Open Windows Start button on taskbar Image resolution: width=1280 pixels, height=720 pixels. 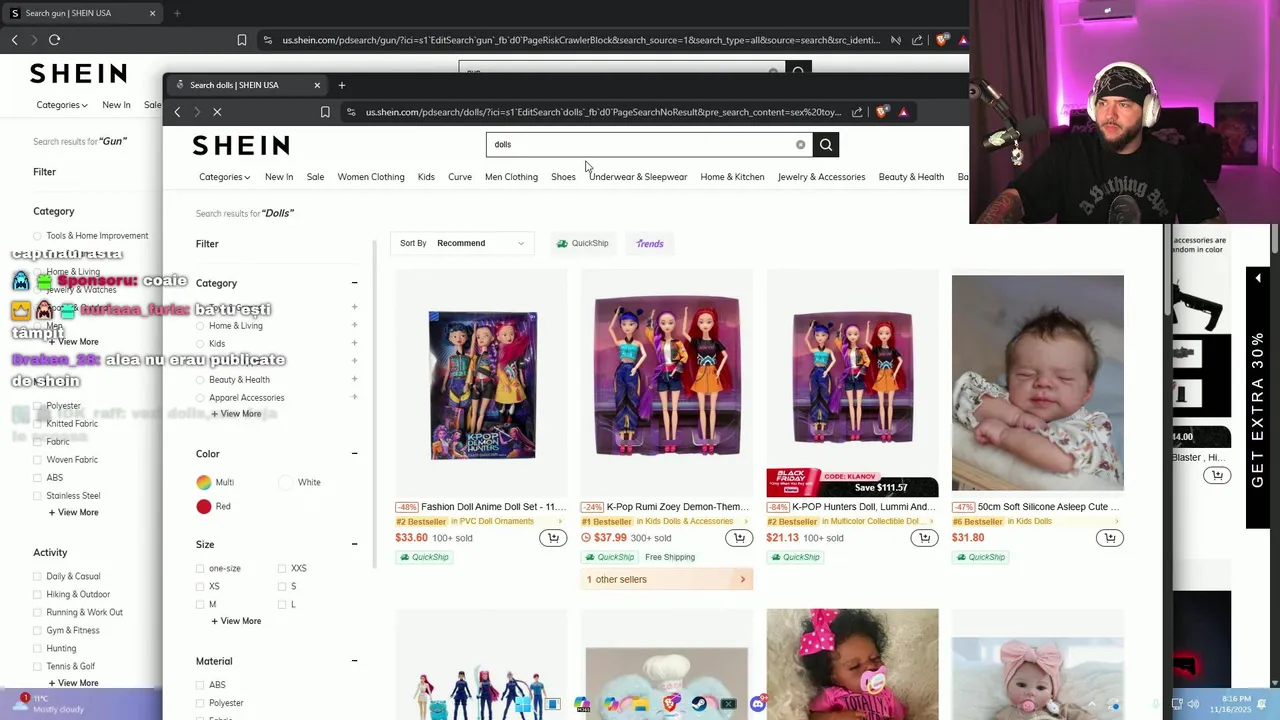524,704
